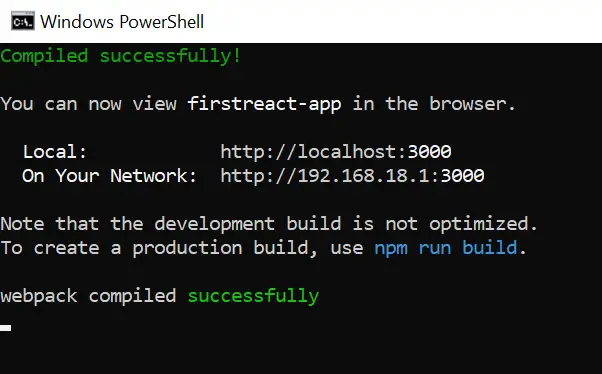Click the webpack compiled text

click(88, 296)
